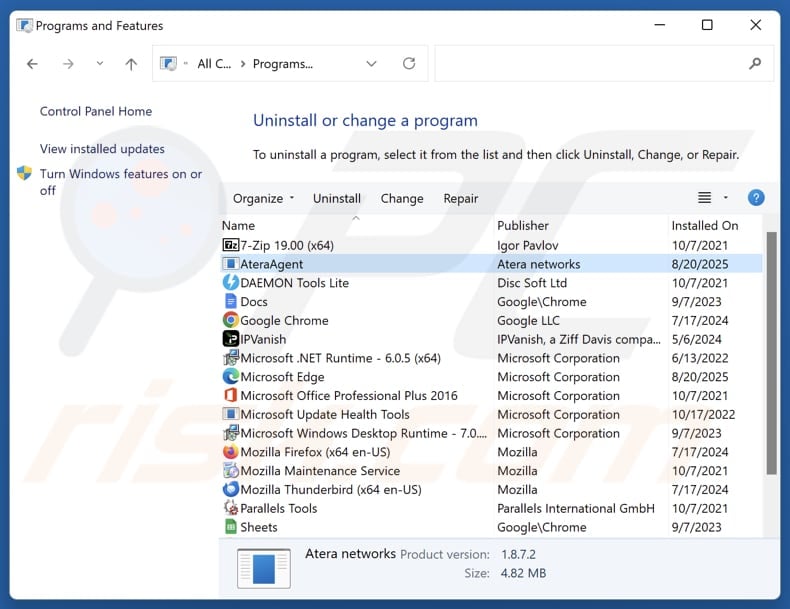The image size is (790, 609).
Task: Click Change in the toolbar
Action: [402, 198]
